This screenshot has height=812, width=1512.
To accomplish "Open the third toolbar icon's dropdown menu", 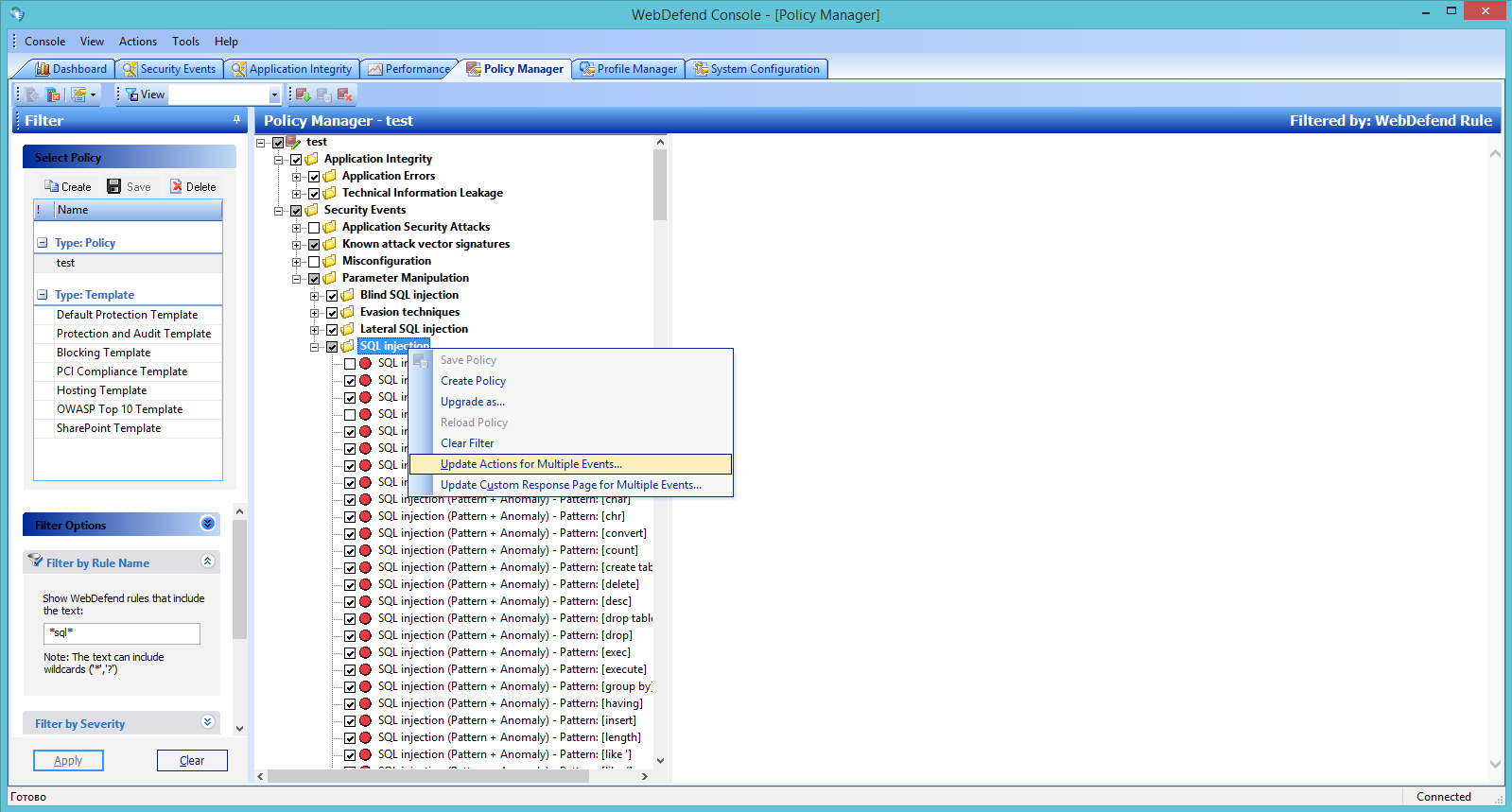I will 93,95.
